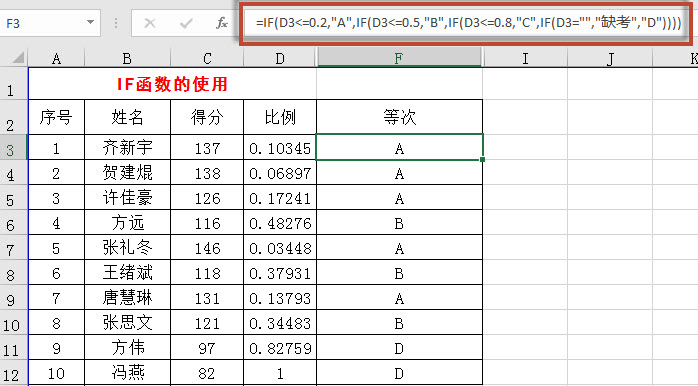Select row 2 header

click(x=14, y=117)
